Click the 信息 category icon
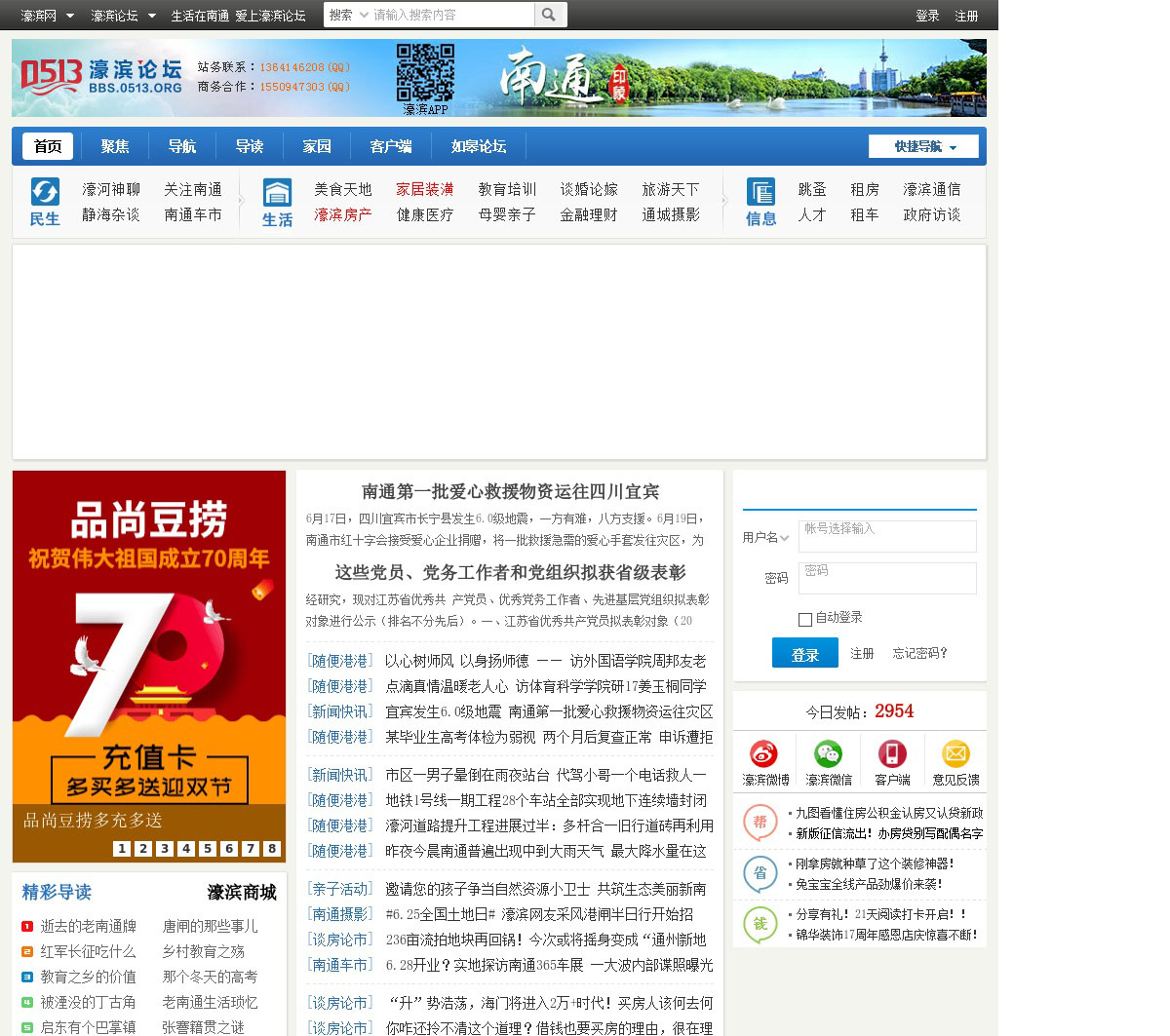Viewport: 1170px width, 1036px height. [x=760, y=192]
